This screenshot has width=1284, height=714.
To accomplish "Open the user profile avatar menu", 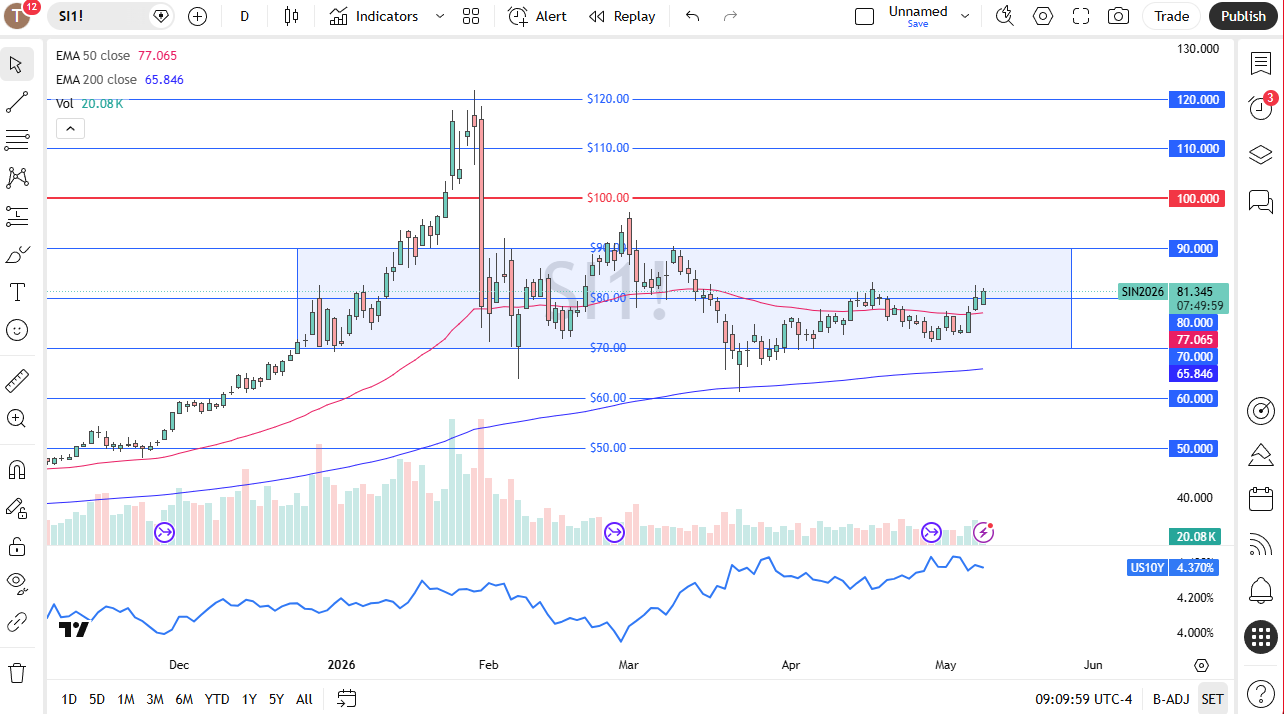I will click(19, 16).
